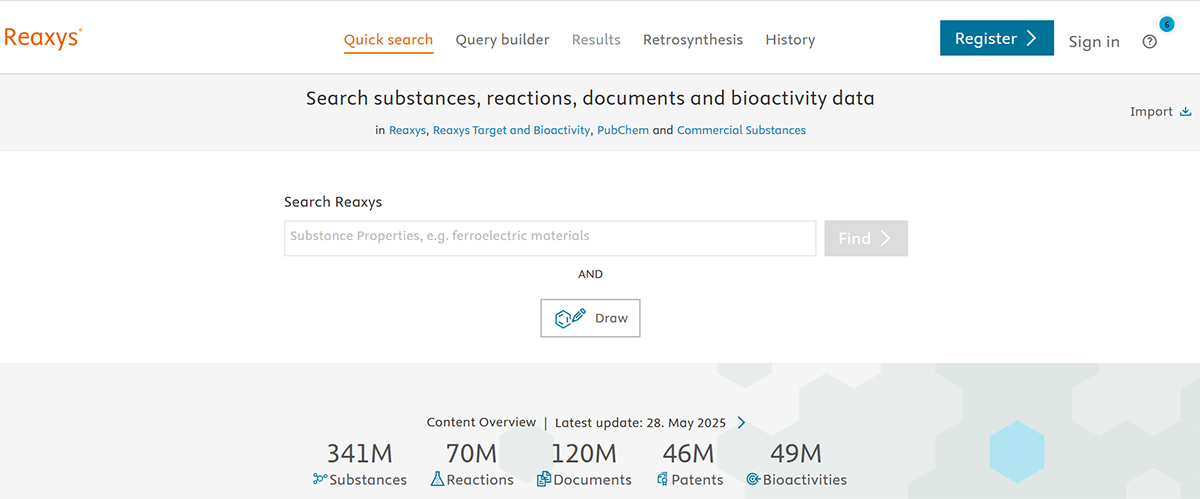Click the 46M patents count
Image resolution: width=1200 pixels, height=499 pixels.
689,453
